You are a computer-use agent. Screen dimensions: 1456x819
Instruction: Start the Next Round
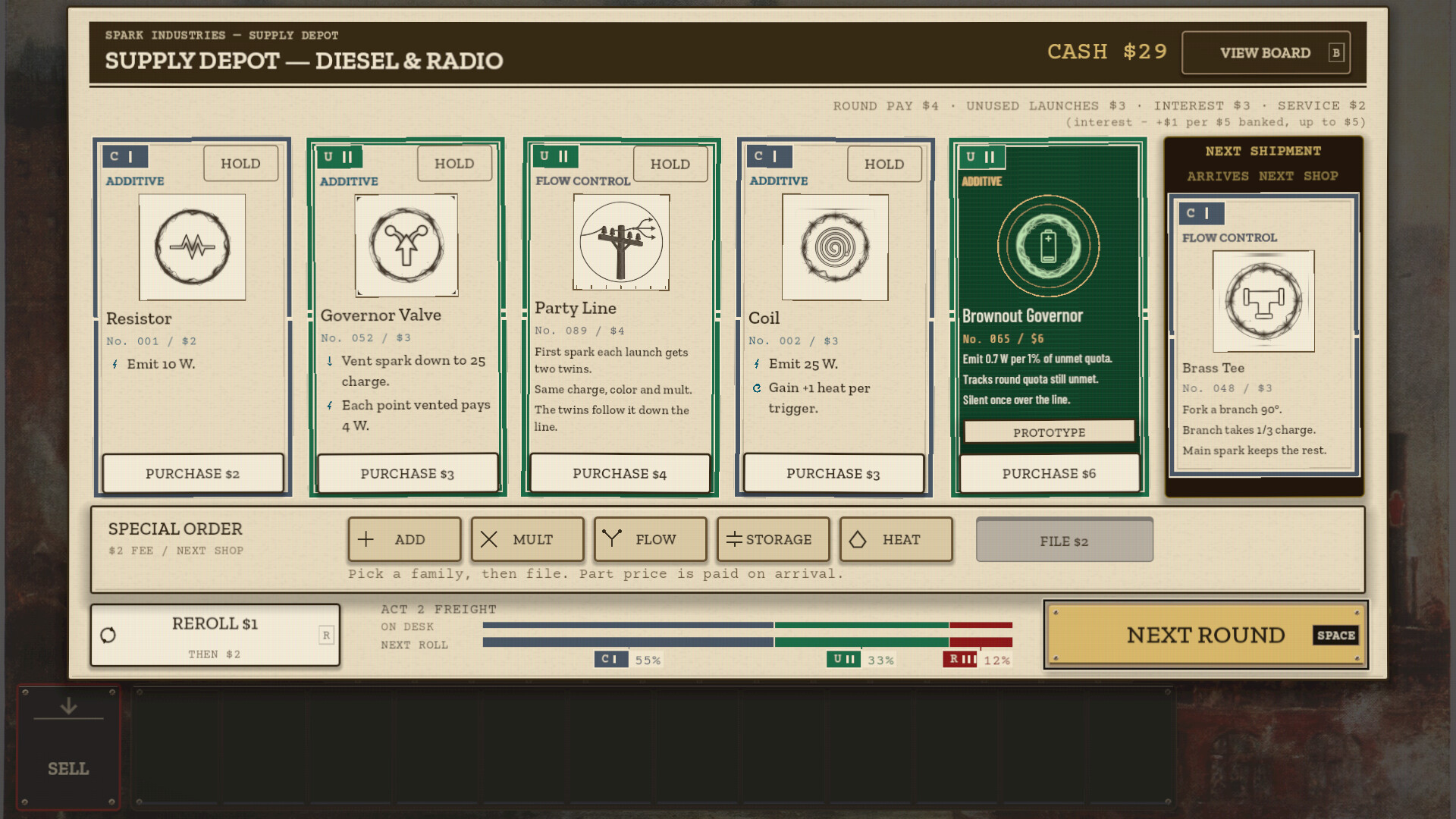pos(1206,635)
